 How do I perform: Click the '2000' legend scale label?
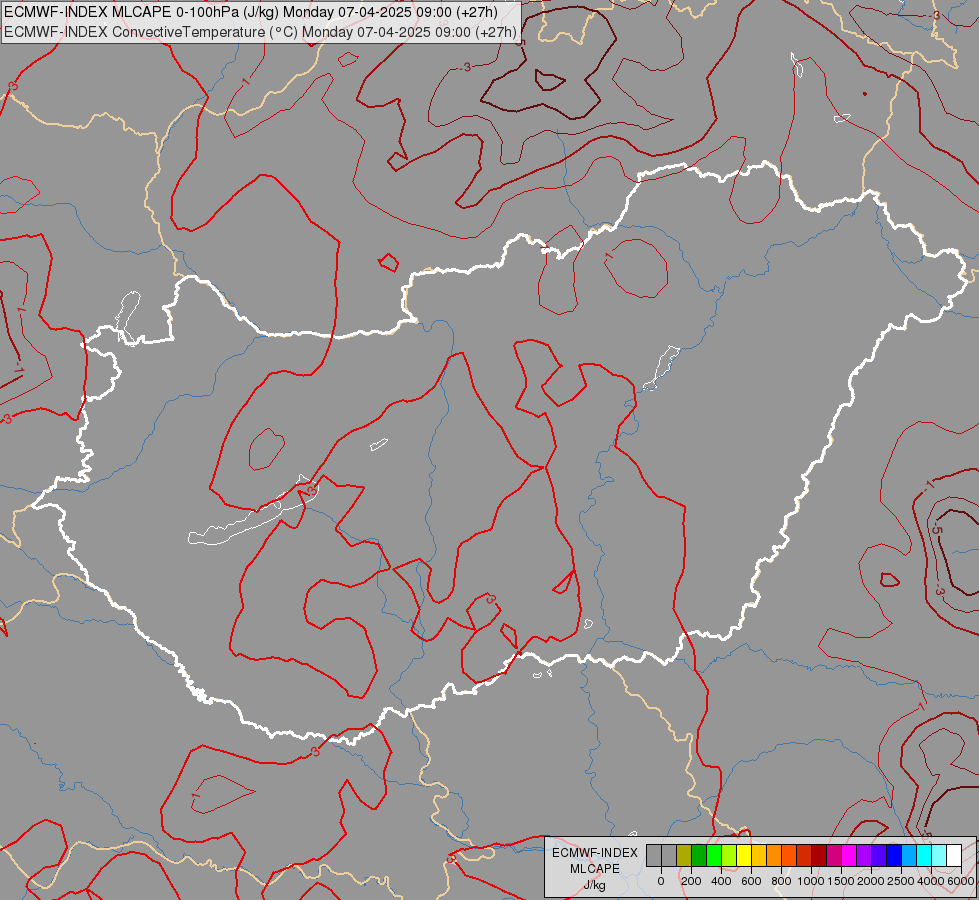(871, 881)
